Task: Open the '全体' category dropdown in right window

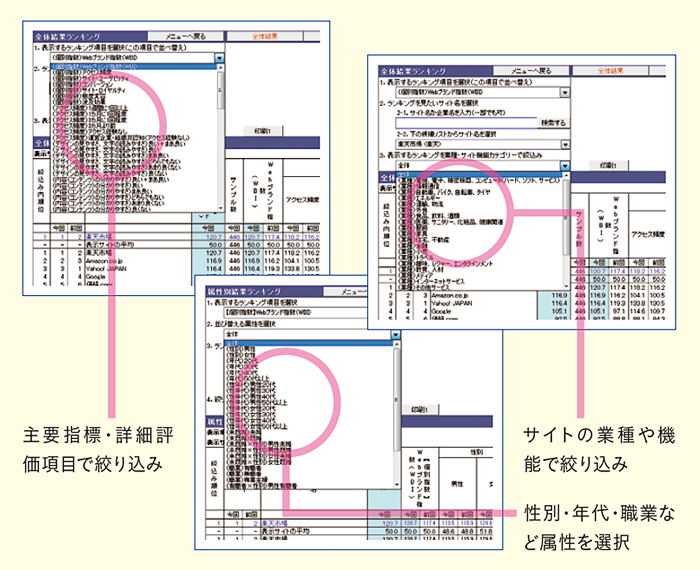Action: pos(565,166)
